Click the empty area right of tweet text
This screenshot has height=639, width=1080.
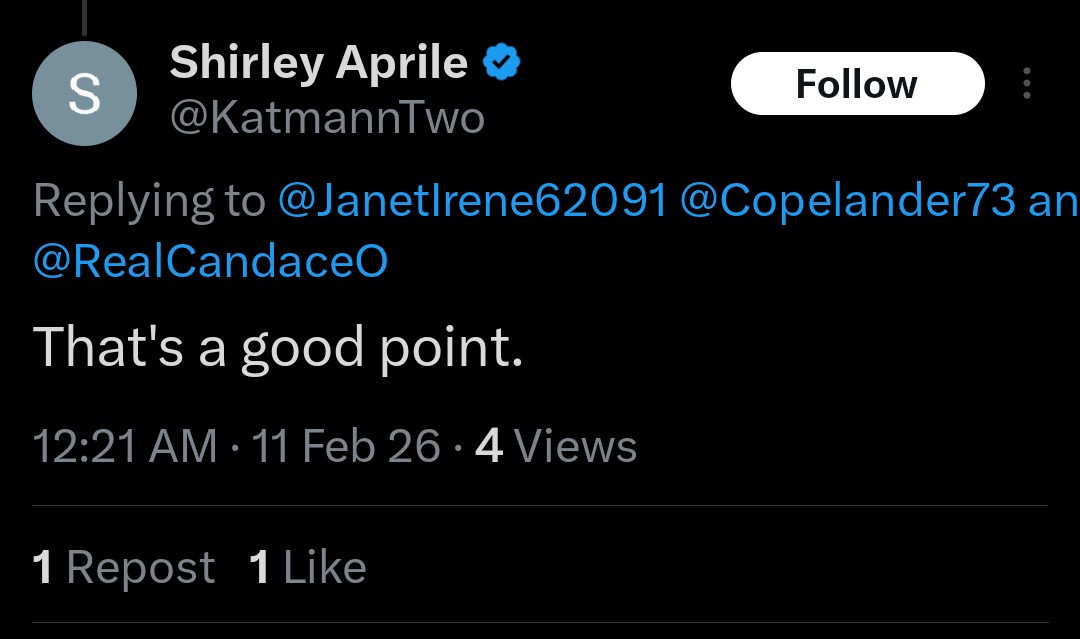(x=800, y=347)
